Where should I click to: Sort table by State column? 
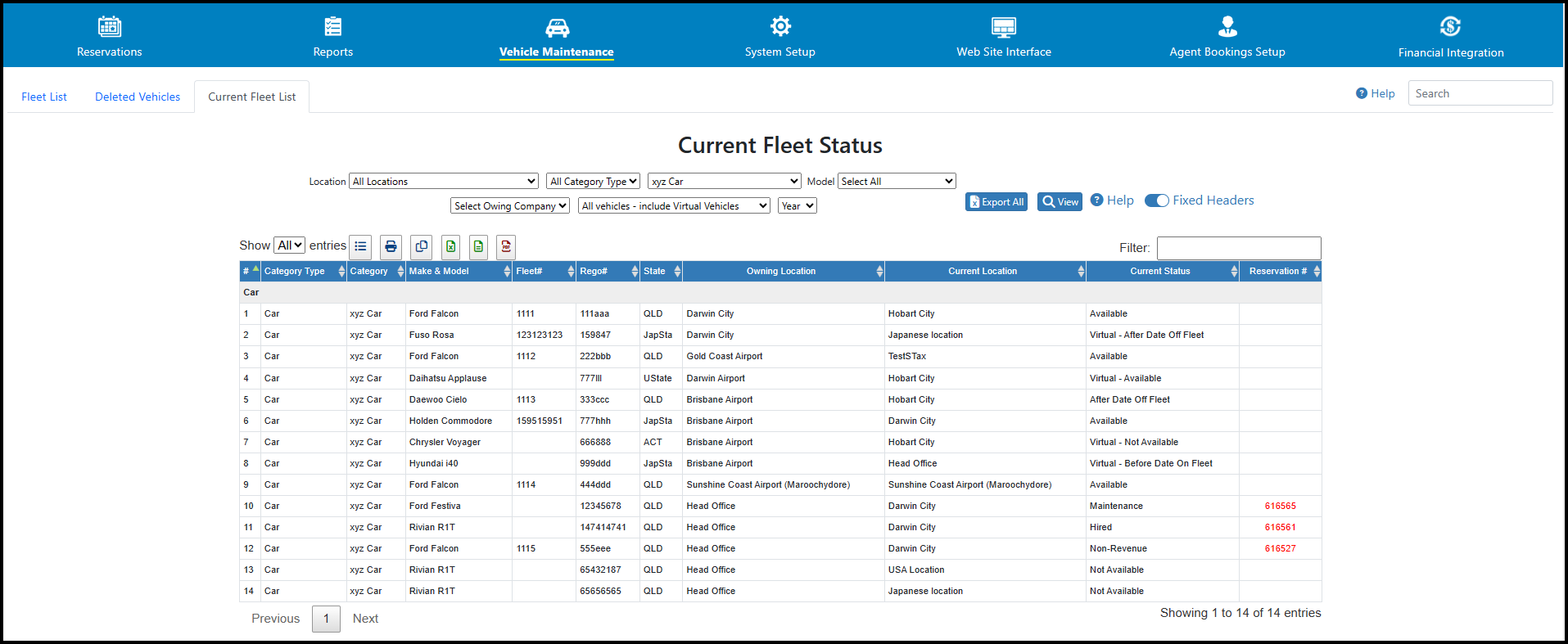pos(661,271)
